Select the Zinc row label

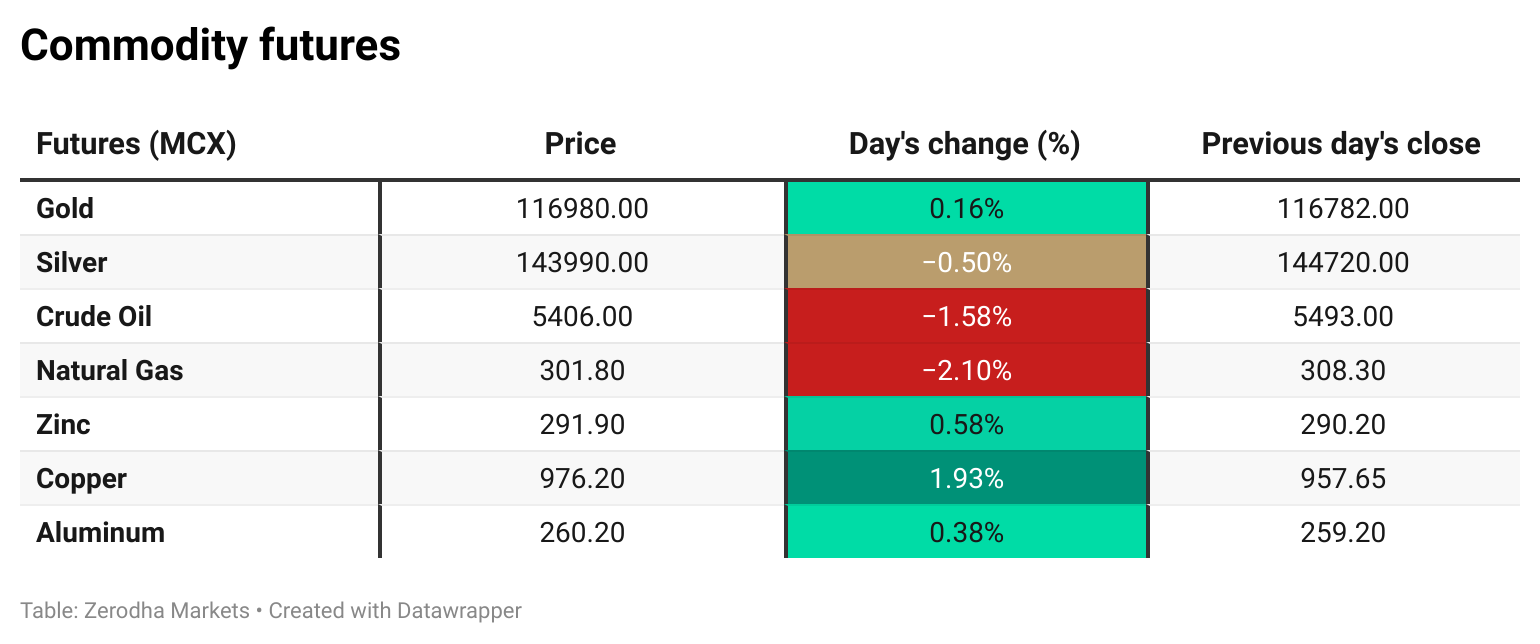[x=63, y=425]
